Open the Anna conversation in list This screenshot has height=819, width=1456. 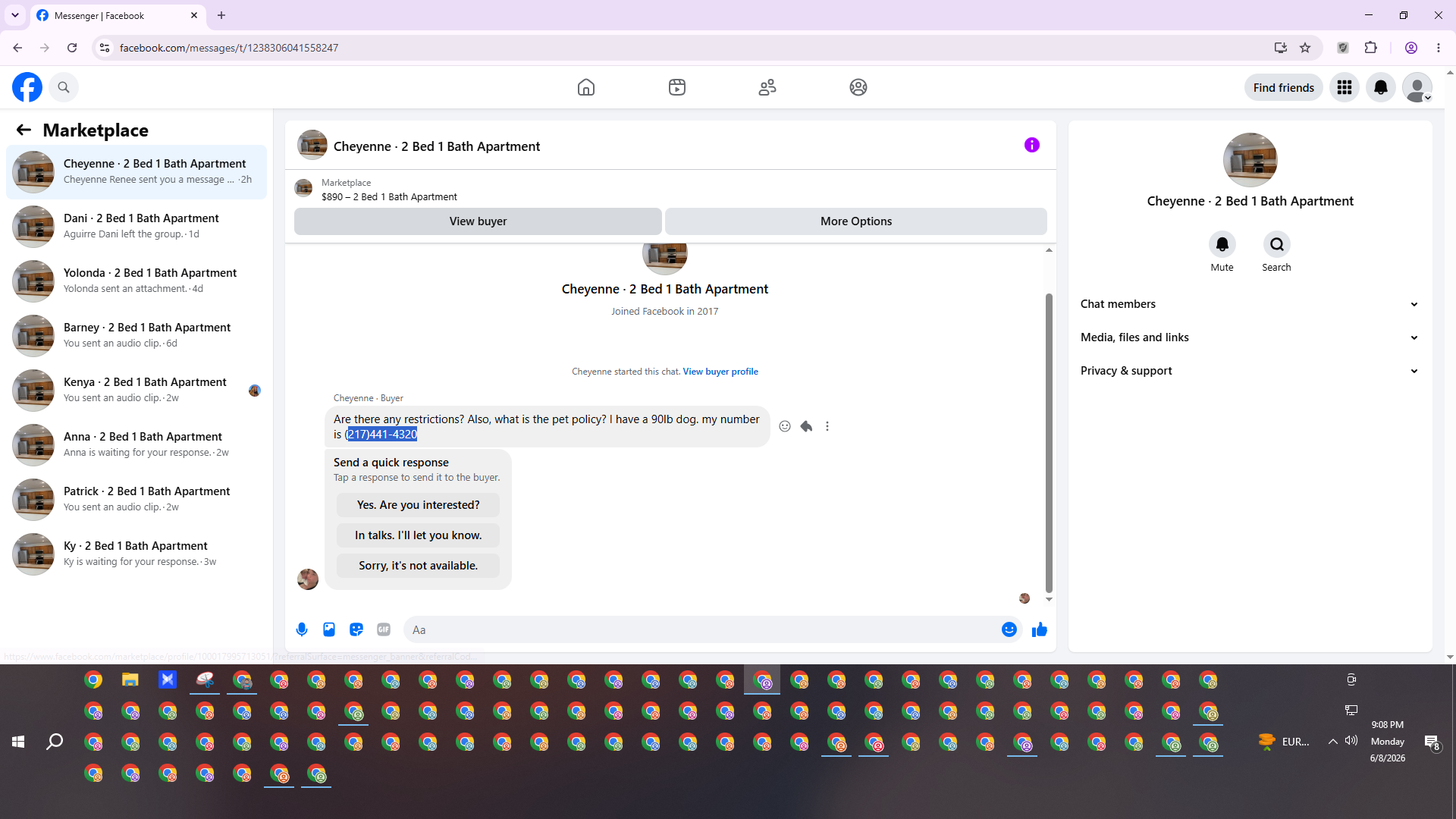(x=136, y=445)
